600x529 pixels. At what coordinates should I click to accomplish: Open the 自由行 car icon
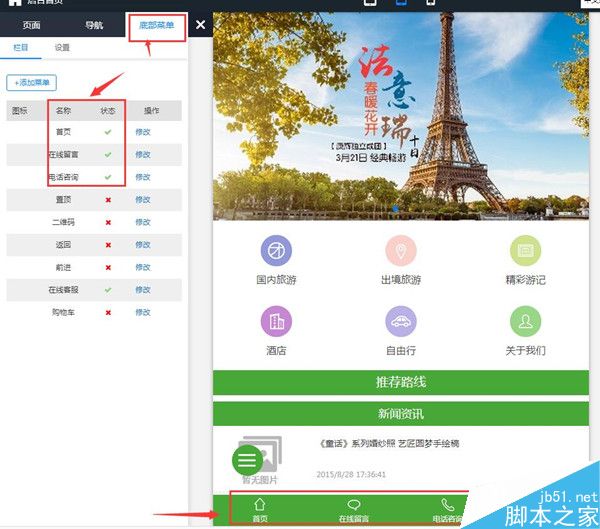[400, 321]
